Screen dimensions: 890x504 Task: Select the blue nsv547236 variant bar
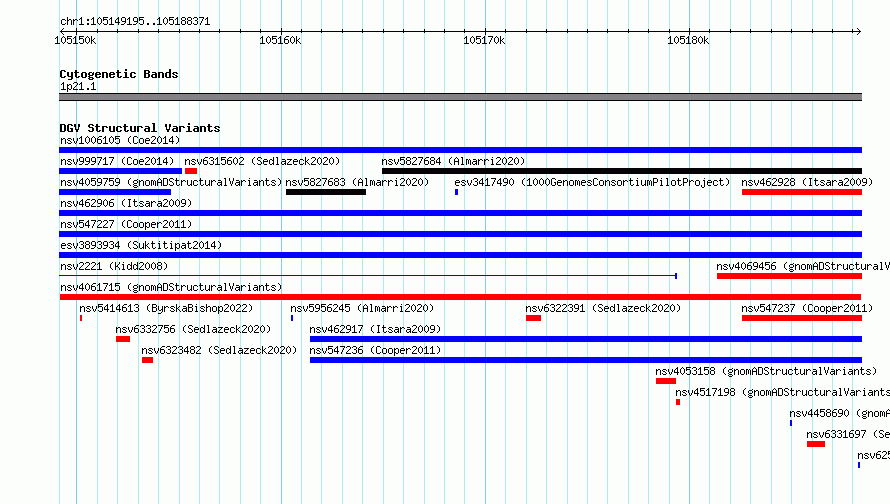click(586, 360)
